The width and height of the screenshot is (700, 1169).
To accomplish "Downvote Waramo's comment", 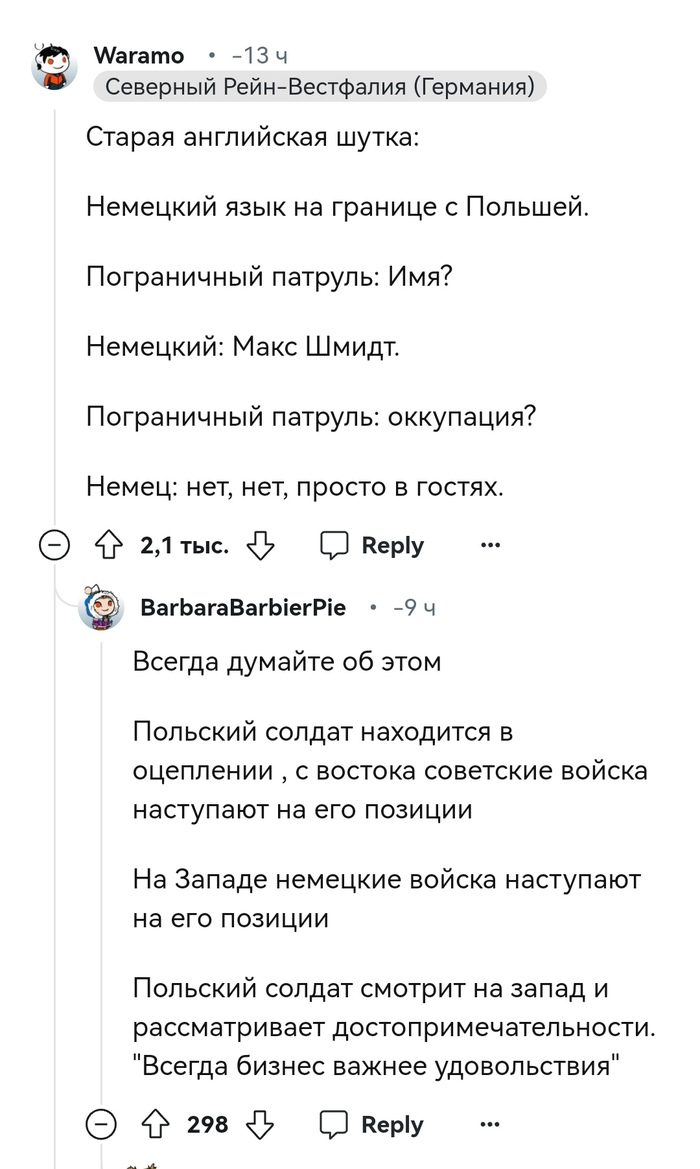I will (x=261, y=545).
